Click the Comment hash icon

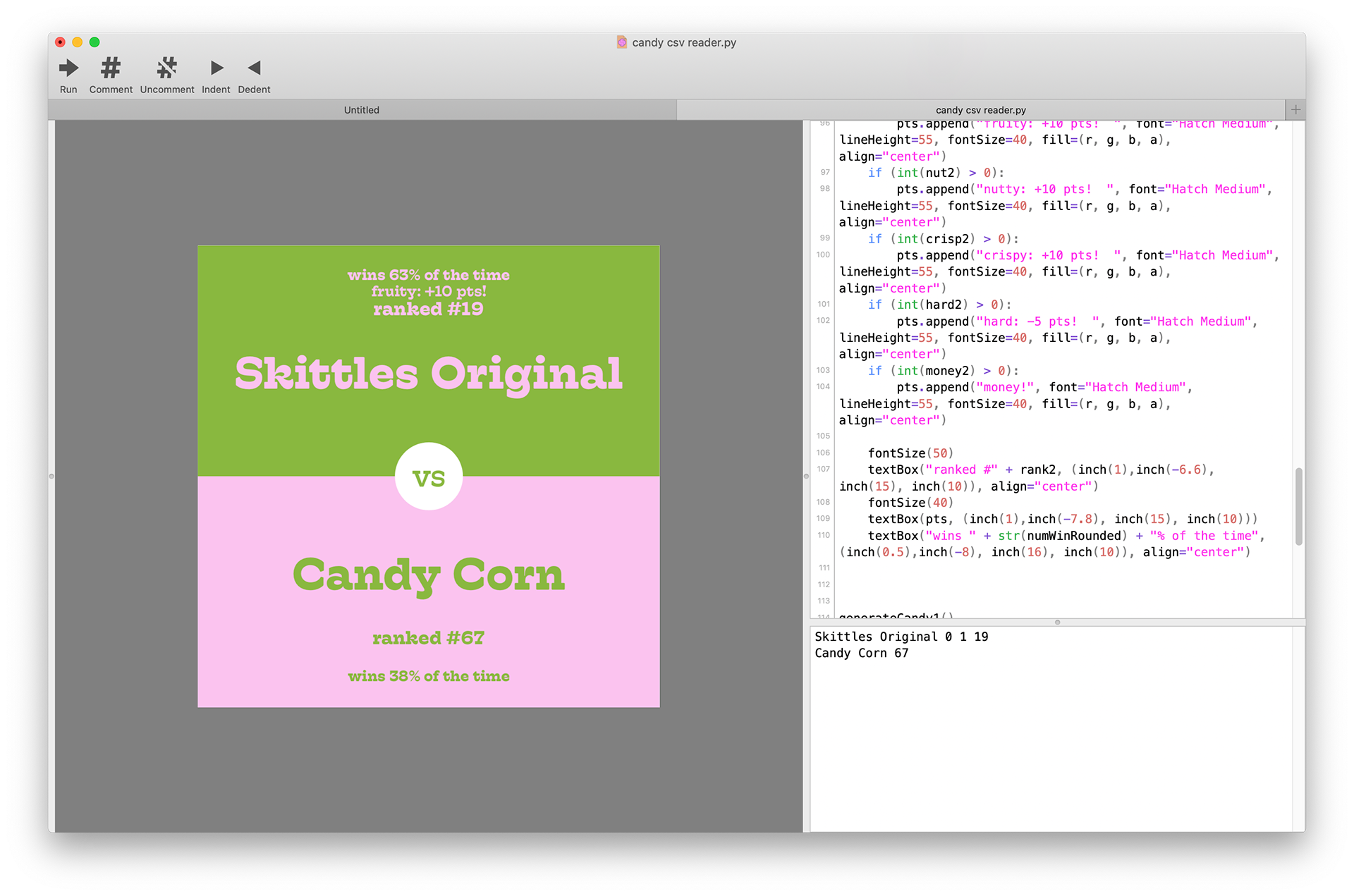pyautogui.click(x=111, y=68)
